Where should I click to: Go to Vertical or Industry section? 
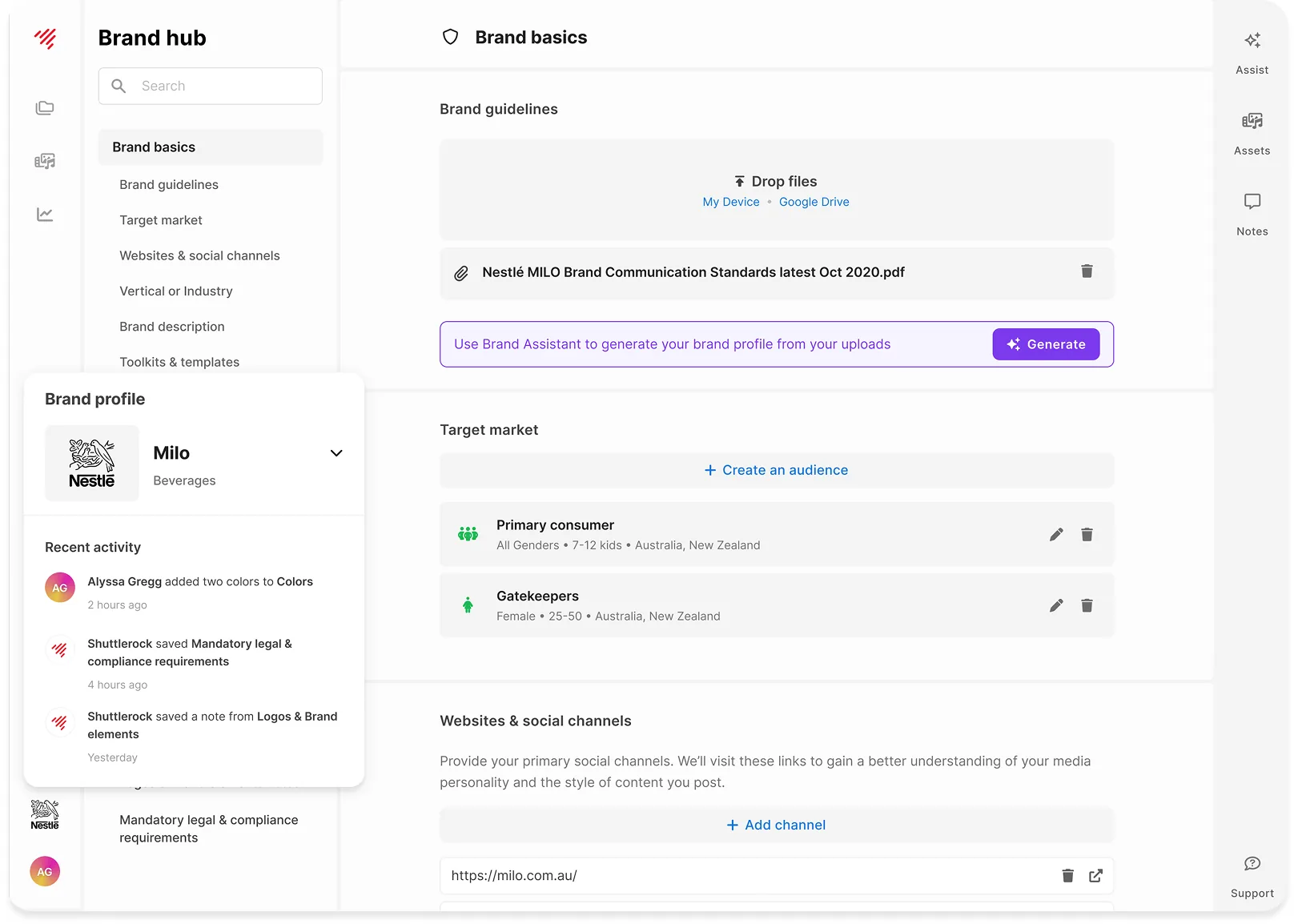click(176, 291)
